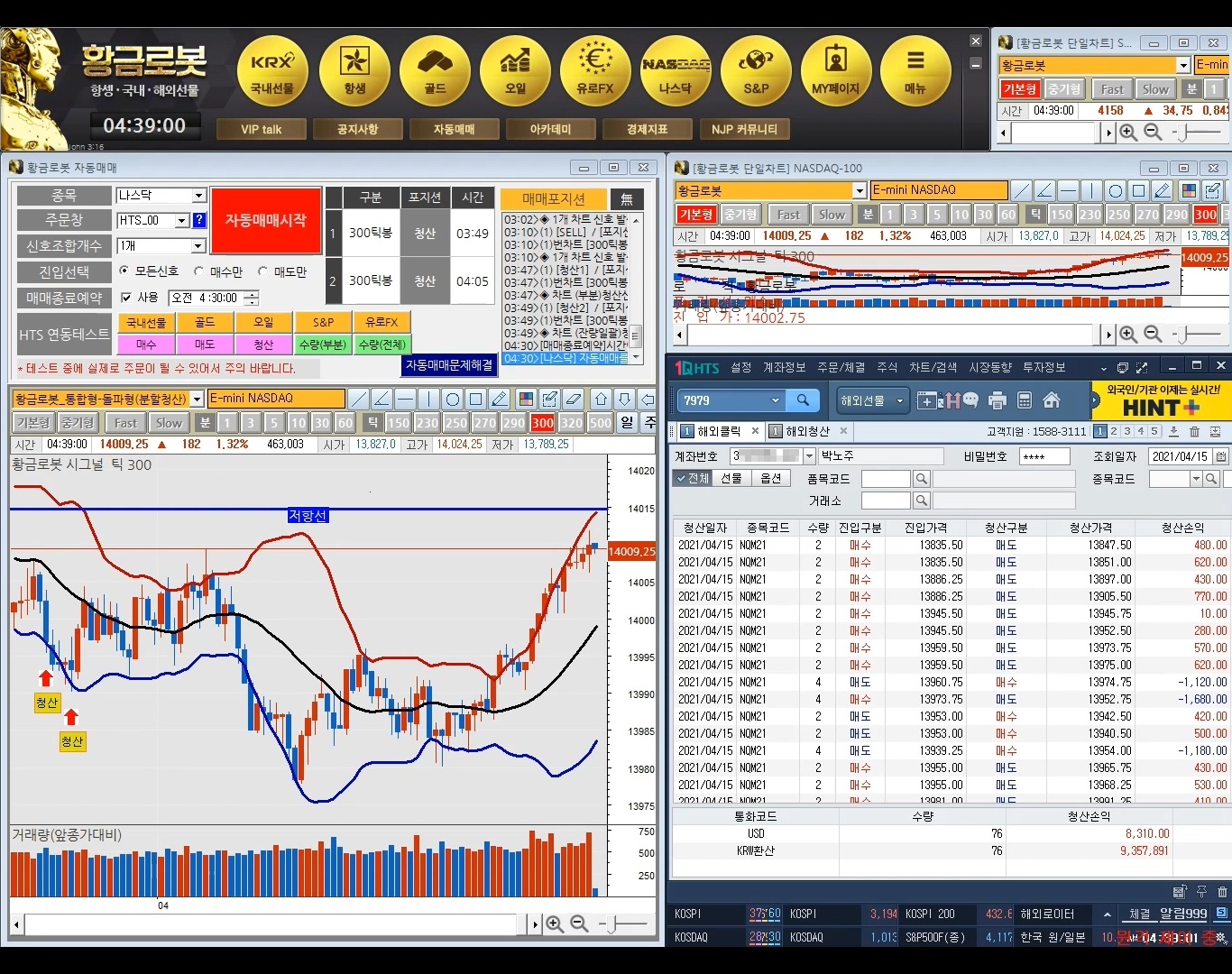Screen dimensions: 1232x974
Task: Select the pencil tool in main chart
Action: [x=499, y=399]
